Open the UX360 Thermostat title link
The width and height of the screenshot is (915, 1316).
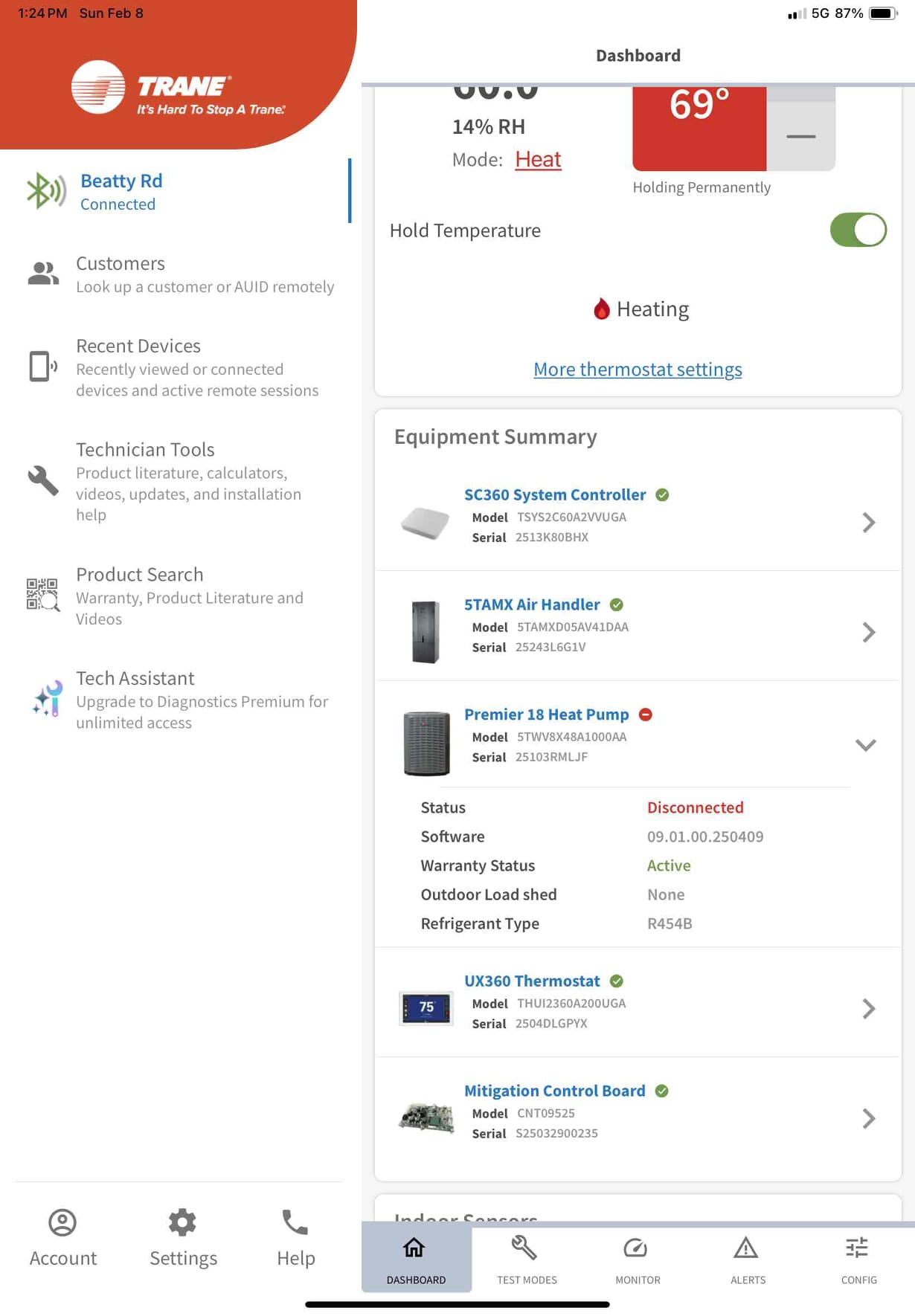[532, 981]
